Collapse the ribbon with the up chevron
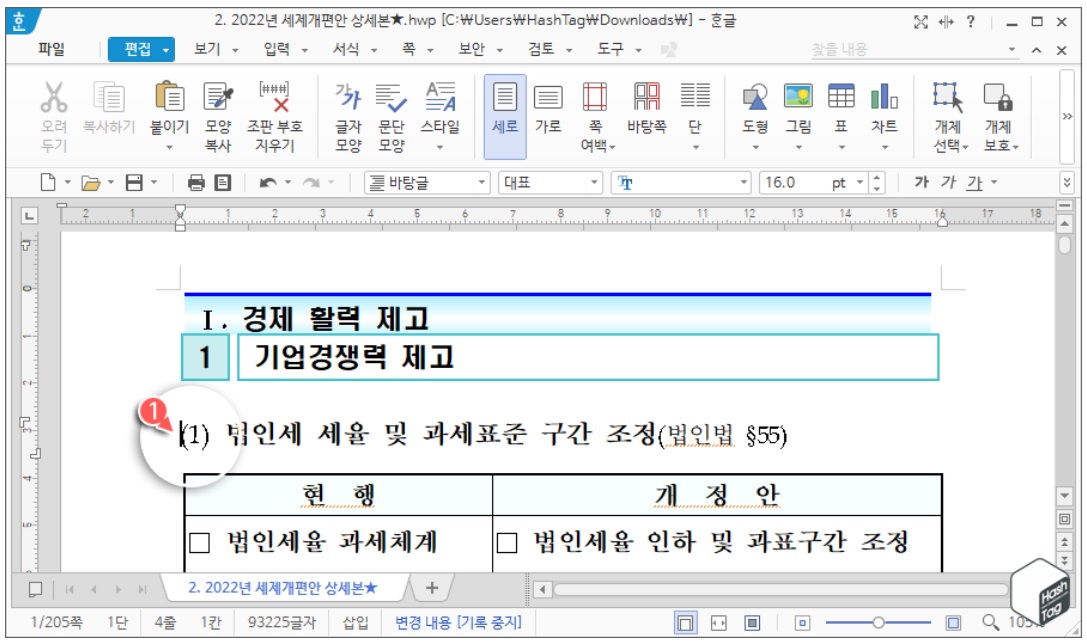The image size is (1087, 642). [1036, 50]
